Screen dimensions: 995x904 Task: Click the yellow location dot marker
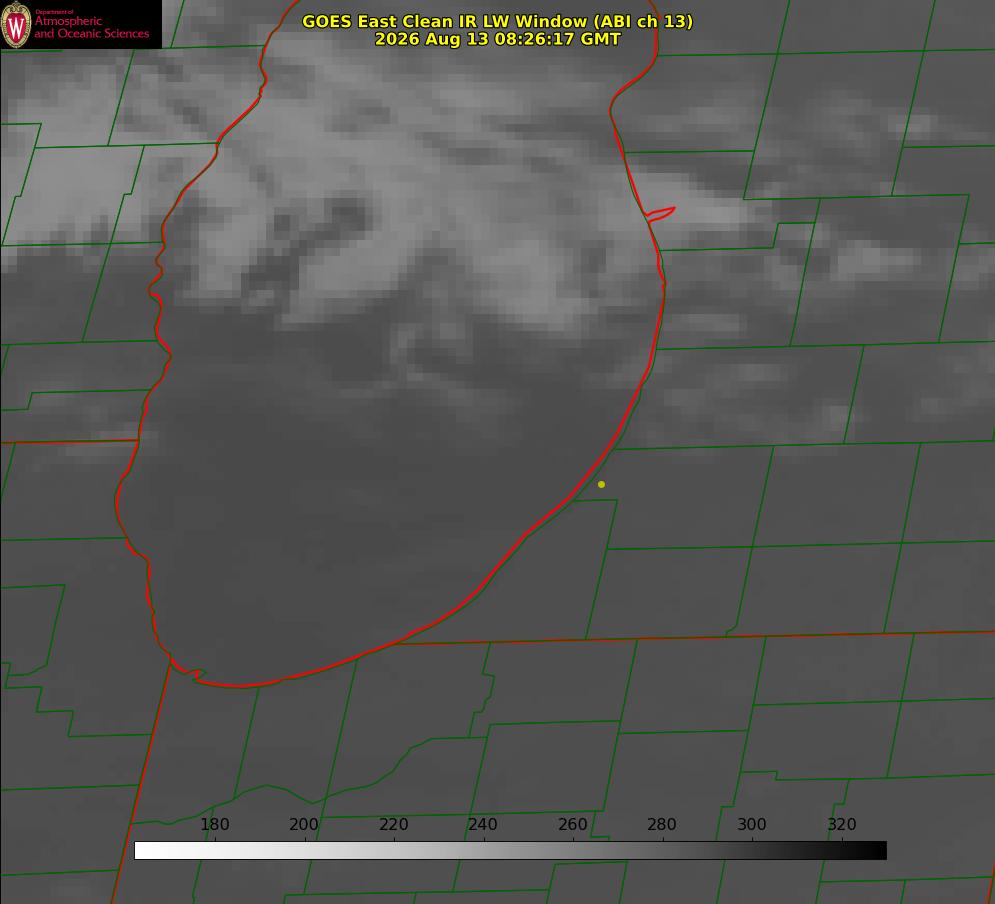click(601, 484)
